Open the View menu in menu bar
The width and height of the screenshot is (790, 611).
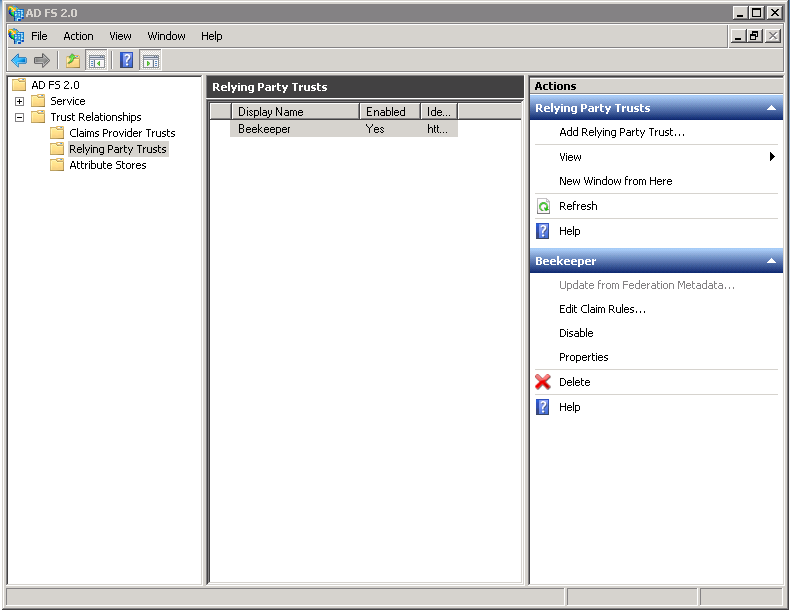tap(120, 36)
